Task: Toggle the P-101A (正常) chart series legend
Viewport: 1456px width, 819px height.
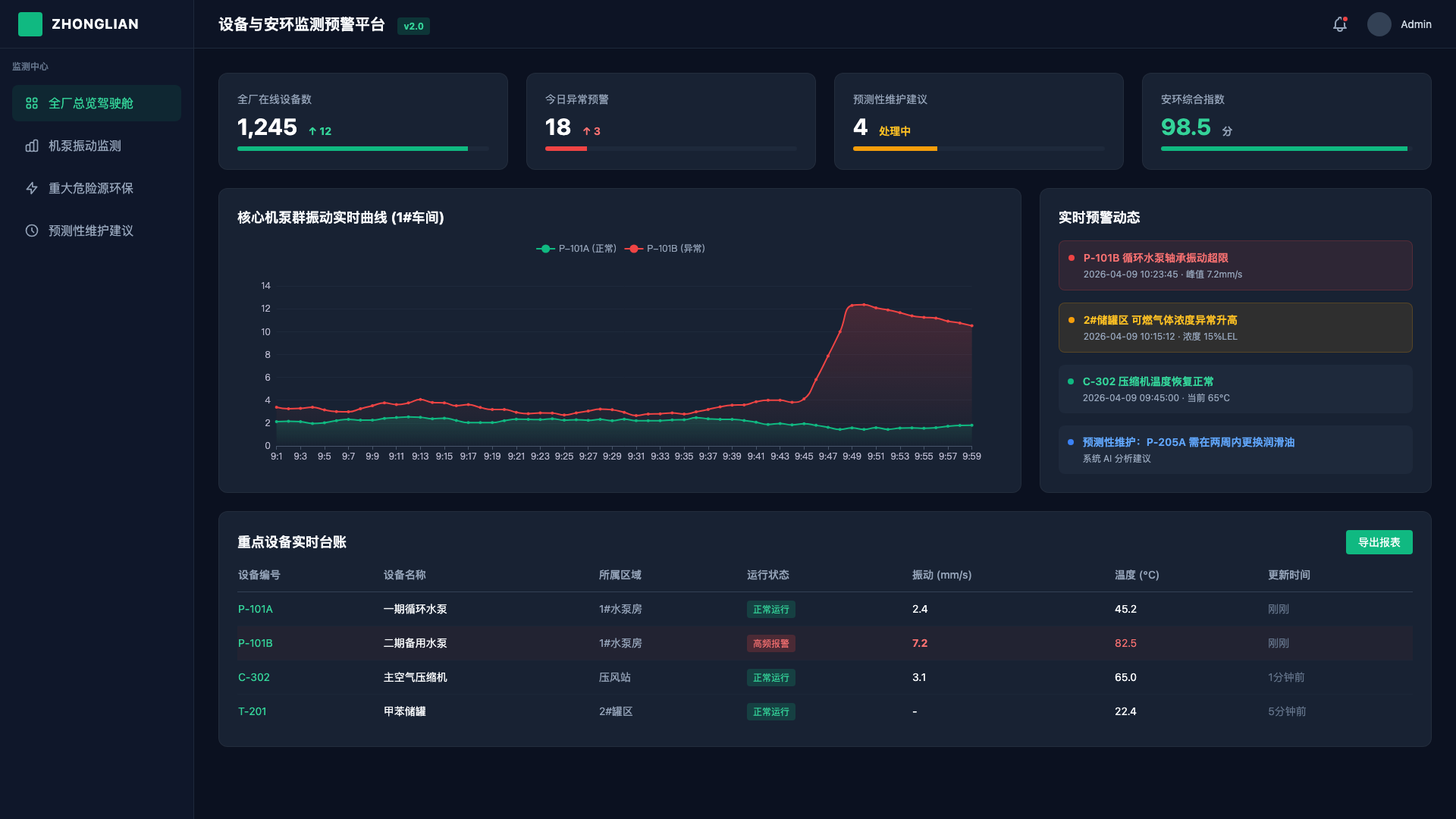Action: pyautogui.click(x=576, y=248)
